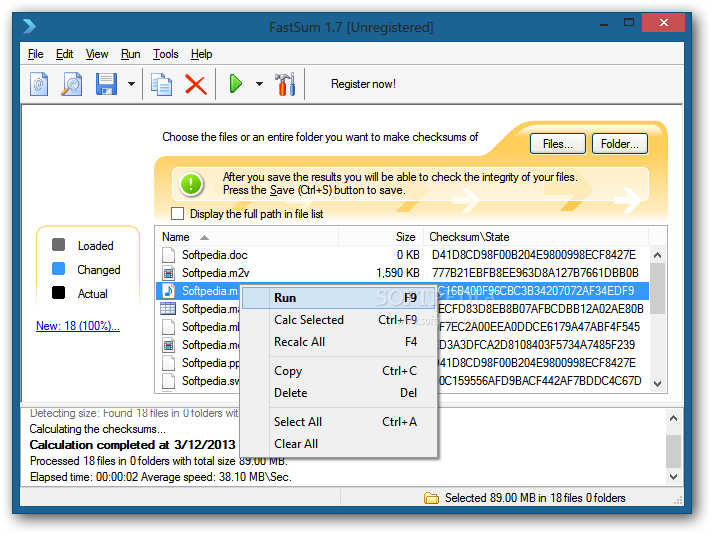The image size is (712, 534).
Task: Click log panel scrollbar up arrow
Action: coord(673,418)
